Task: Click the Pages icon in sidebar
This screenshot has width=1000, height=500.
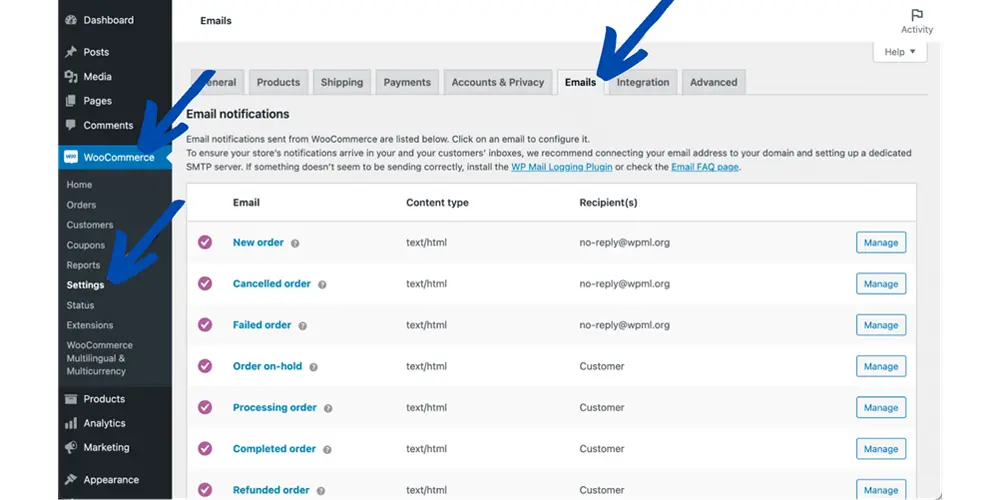Action: pyautogui.click(x=71, y=101)
